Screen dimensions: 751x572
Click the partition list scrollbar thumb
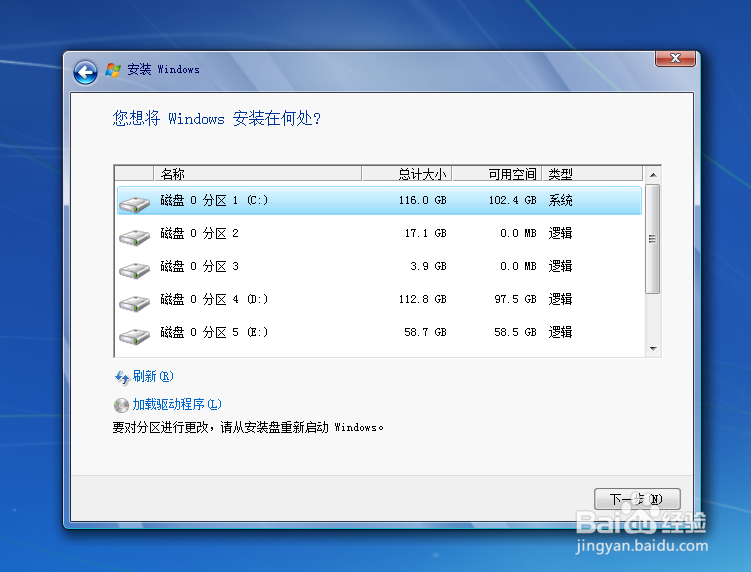click(652, 239)
